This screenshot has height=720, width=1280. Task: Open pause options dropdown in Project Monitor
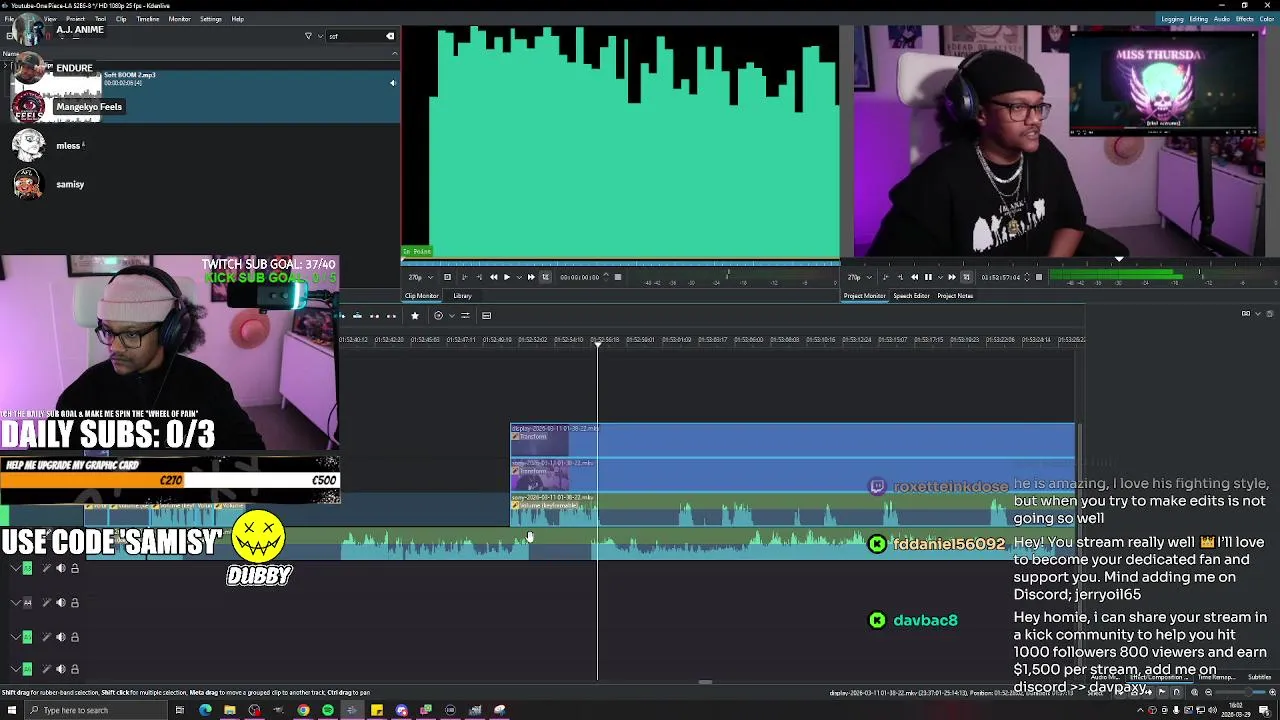pyautogui.click(x=940, y=277)
